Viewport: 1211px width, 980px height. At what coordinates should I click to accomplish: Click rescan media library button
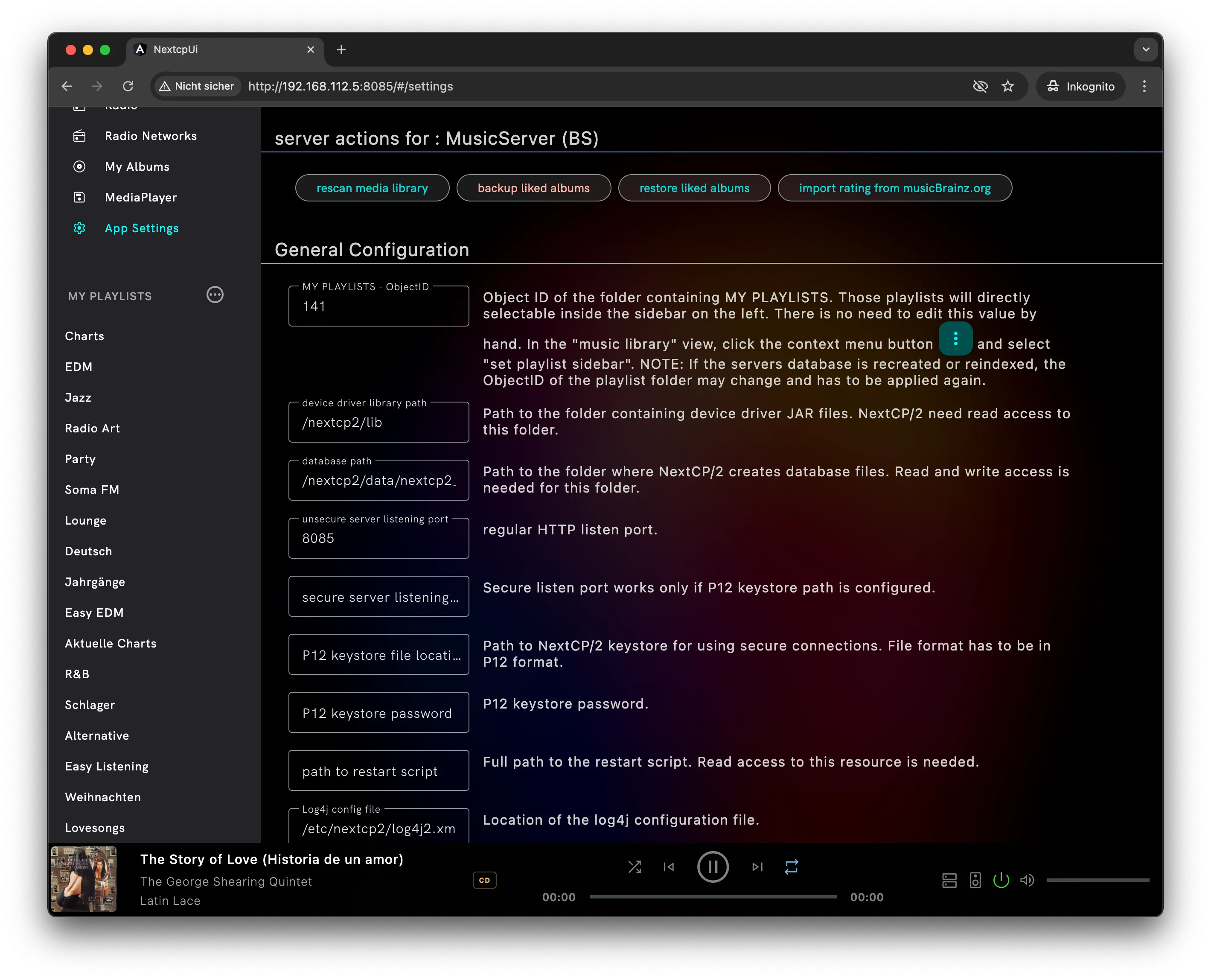372,188
